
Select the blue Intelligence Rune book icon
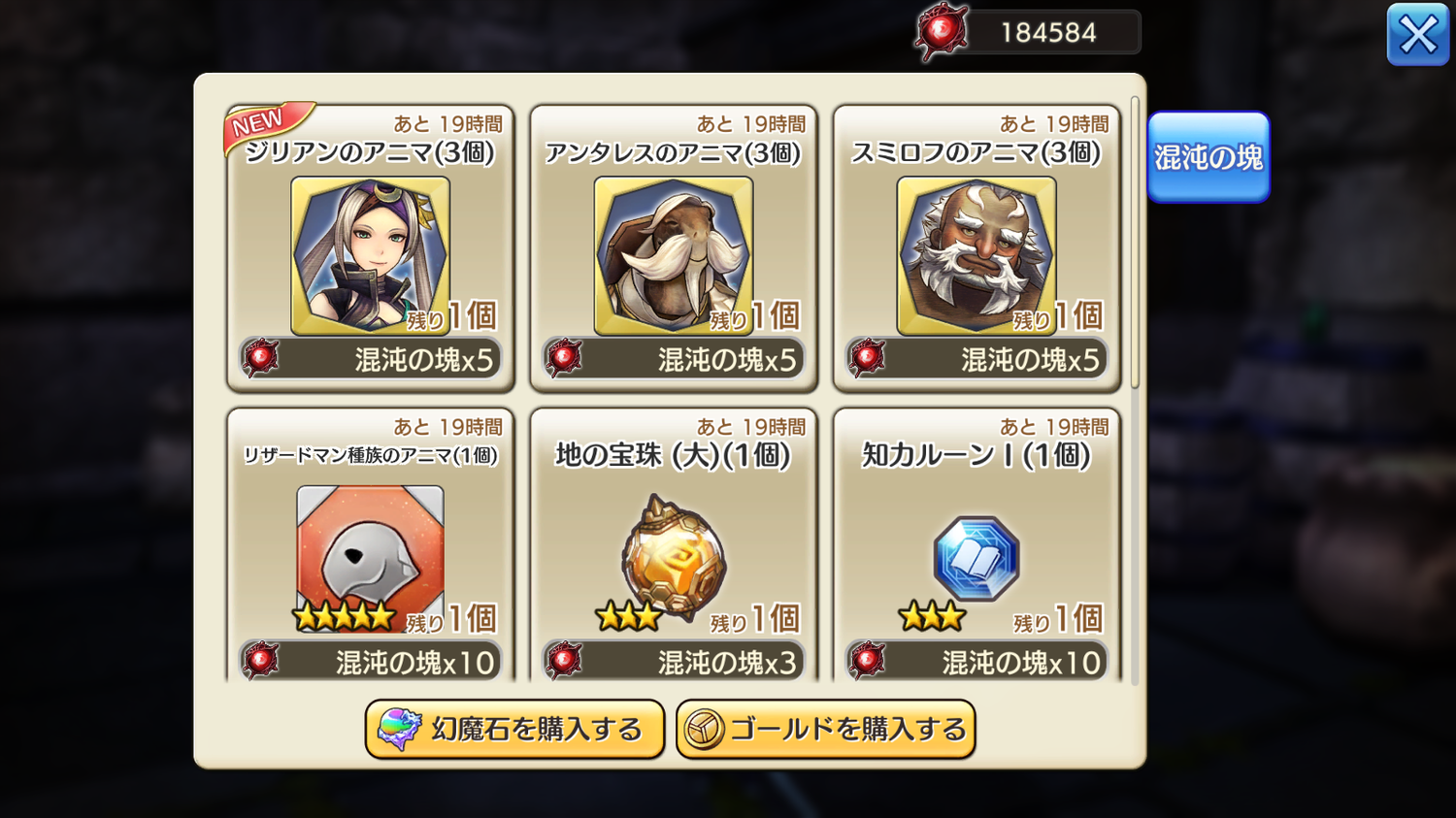click(x=976, y=558)
